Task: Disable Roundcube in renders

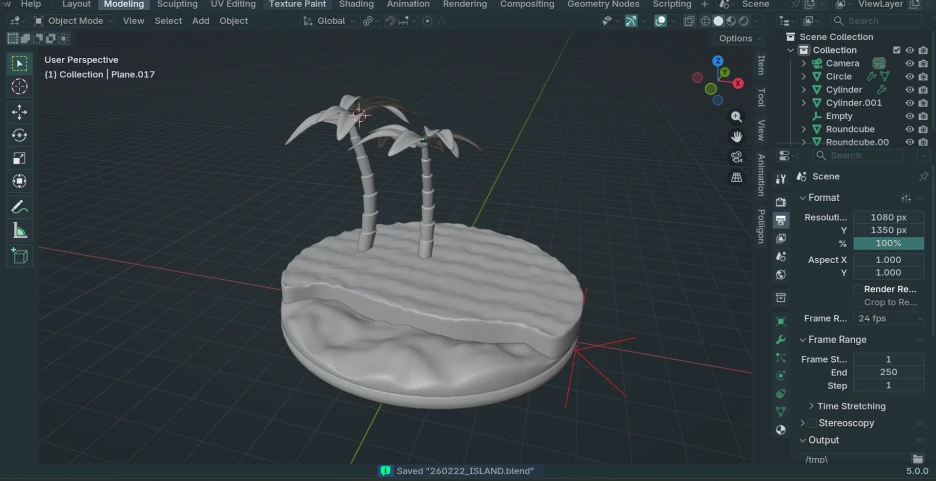Action: (923, 129)
